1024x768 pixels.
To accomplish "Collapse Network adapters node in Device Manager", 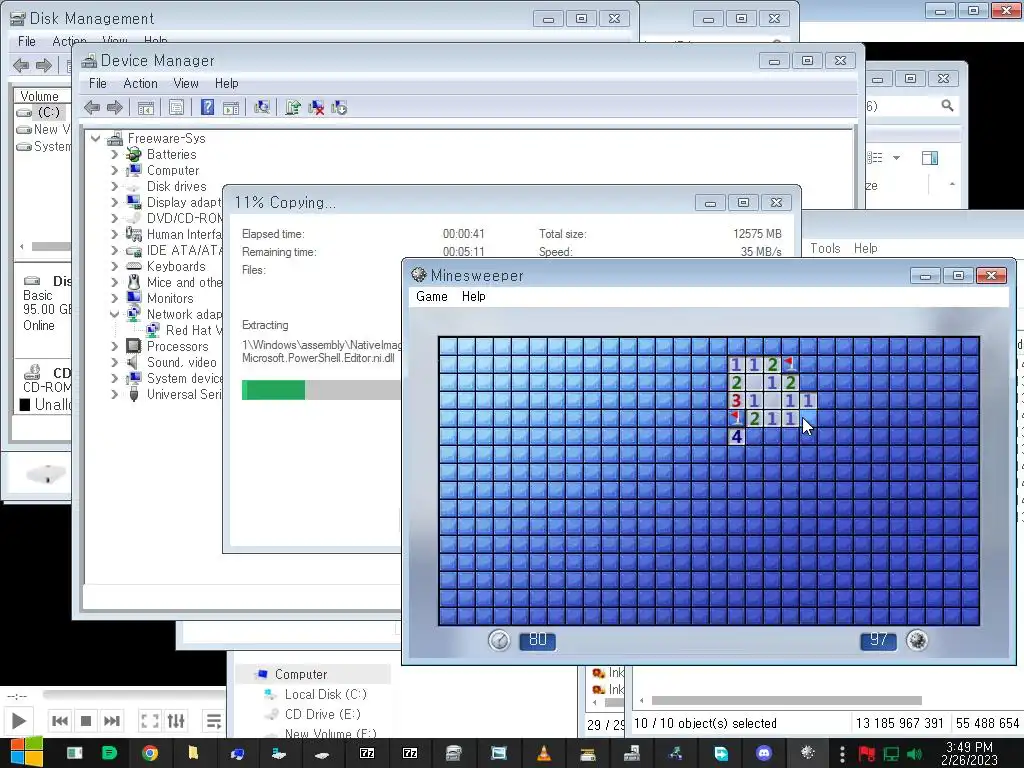I will 115,315.
